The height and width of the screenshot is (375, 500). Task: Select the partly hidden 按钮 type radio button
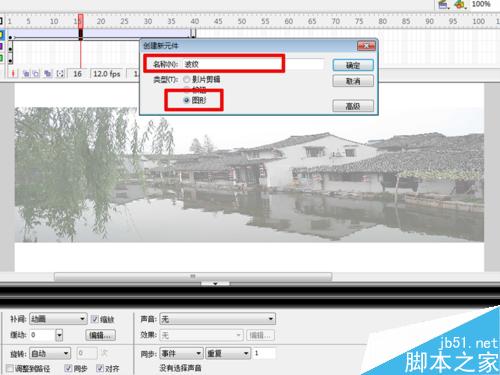point(186,89)
